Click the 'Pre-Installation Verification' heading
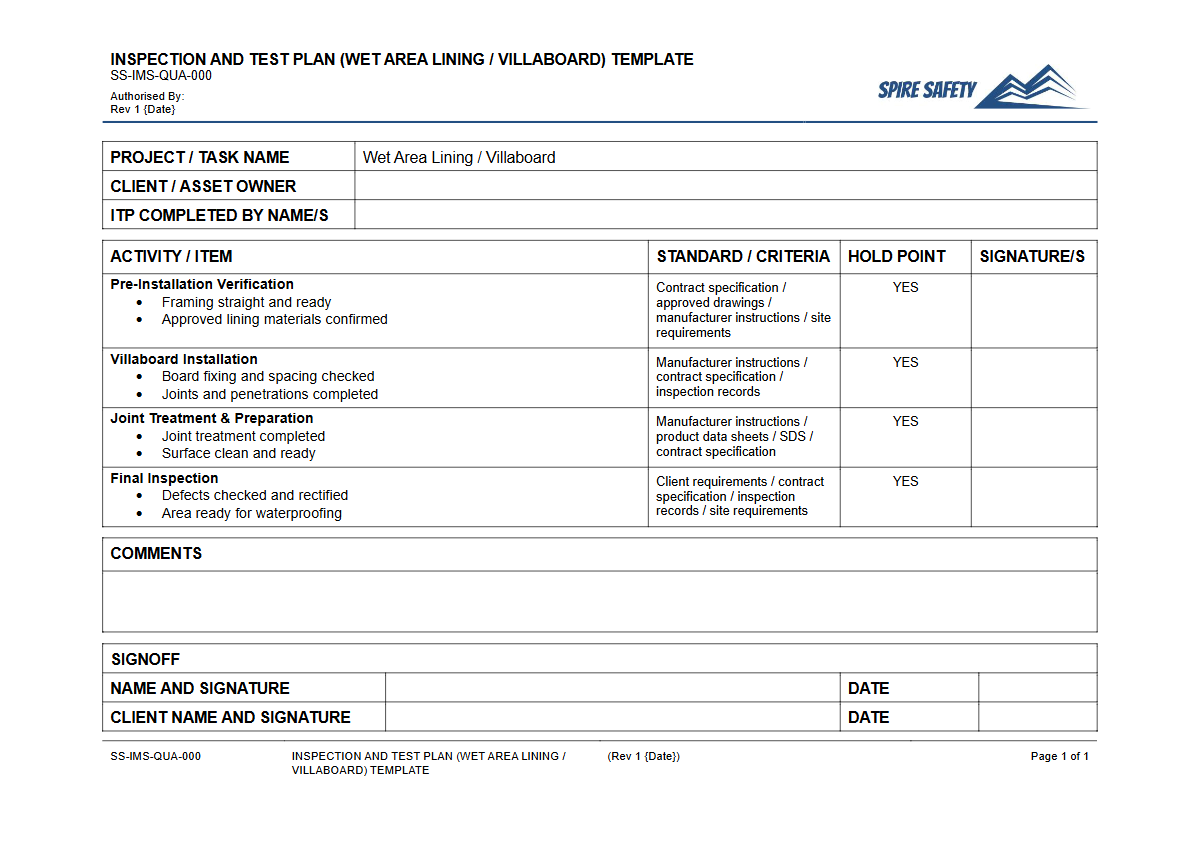This screenshot has width=1200, height=849. (202, 284)
